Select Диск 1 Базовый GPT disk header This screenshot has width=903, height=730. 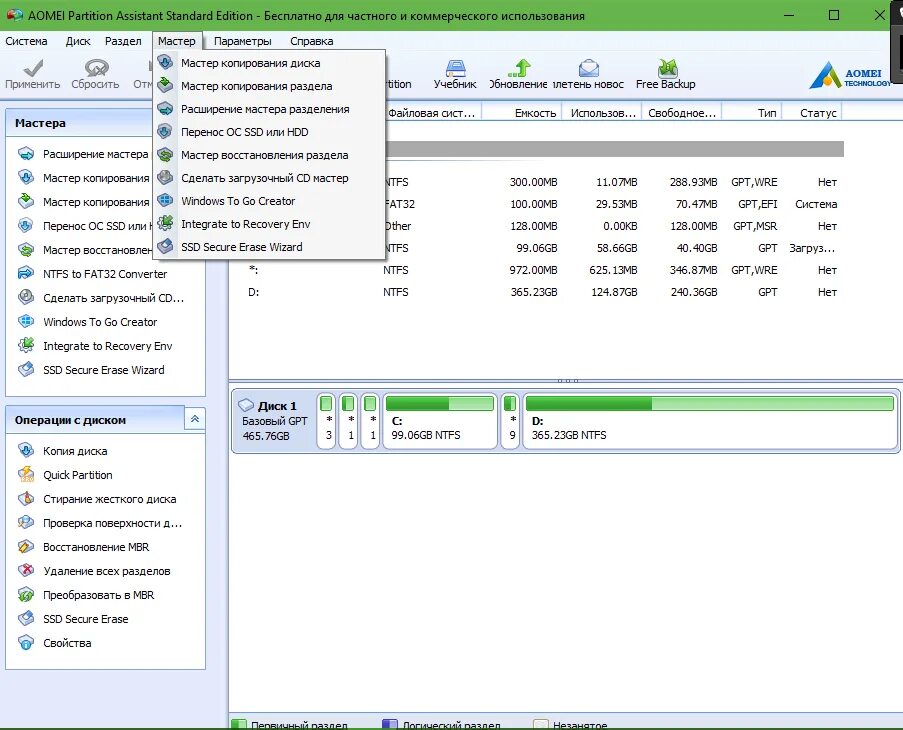point(274,421)
